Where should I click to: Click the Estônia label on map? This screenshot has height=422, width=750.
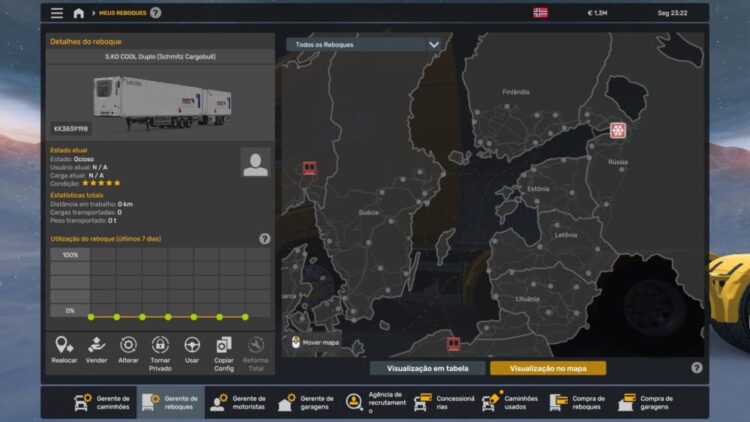coord(538,189)
